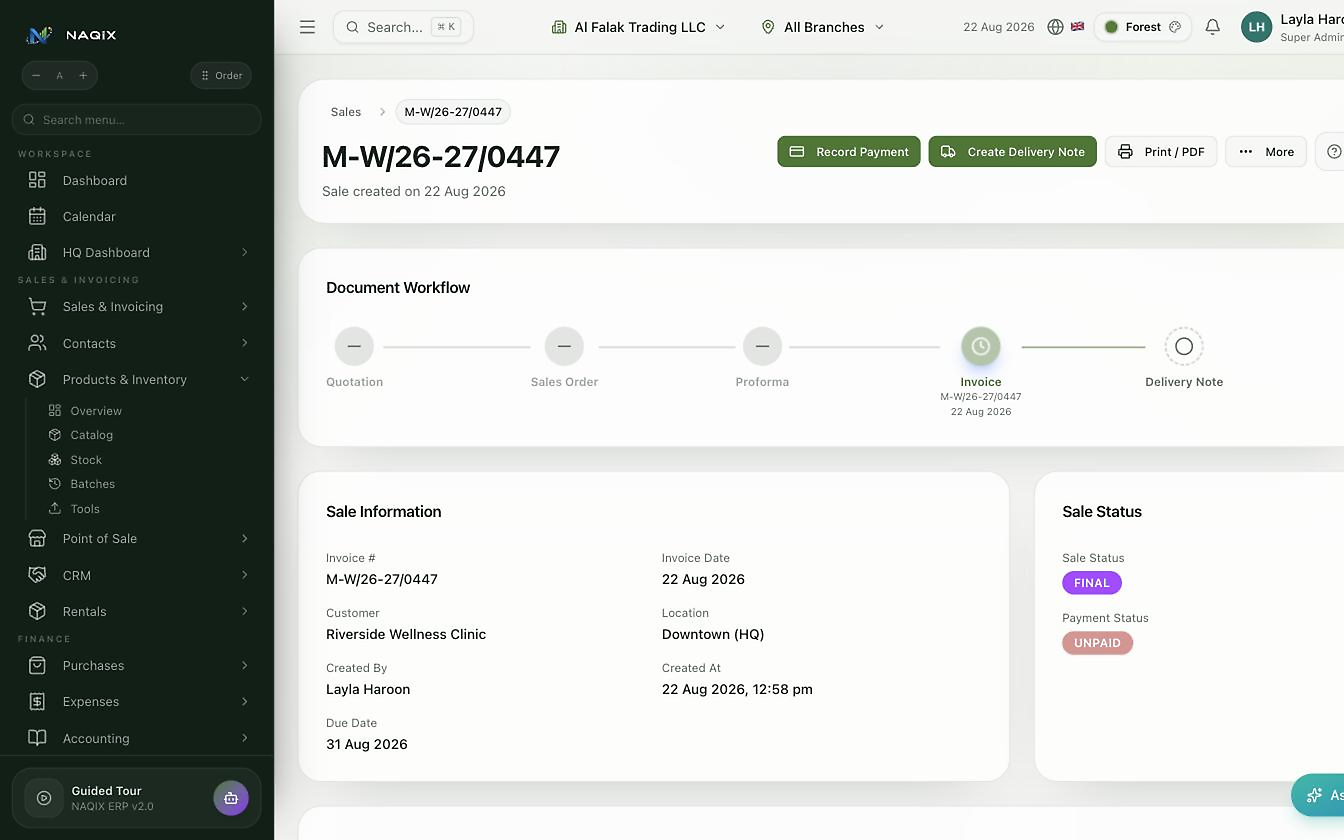Toggle the sidebar with the hamburger icon

[x=307, y=27]
